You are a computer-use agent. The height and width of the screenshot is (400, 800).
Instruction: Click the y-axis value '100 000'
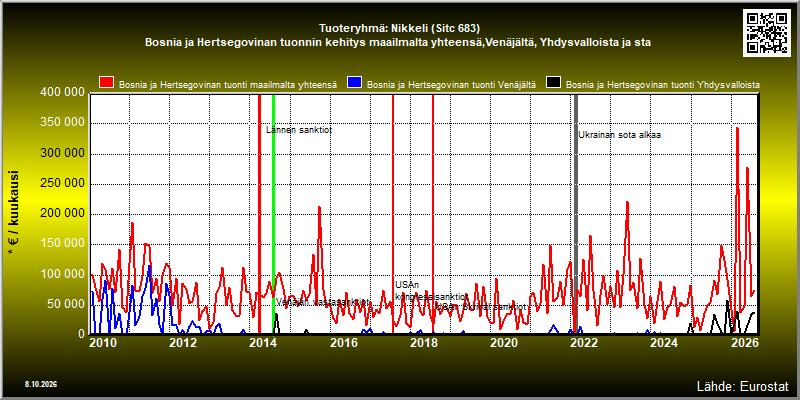(63, 274)
